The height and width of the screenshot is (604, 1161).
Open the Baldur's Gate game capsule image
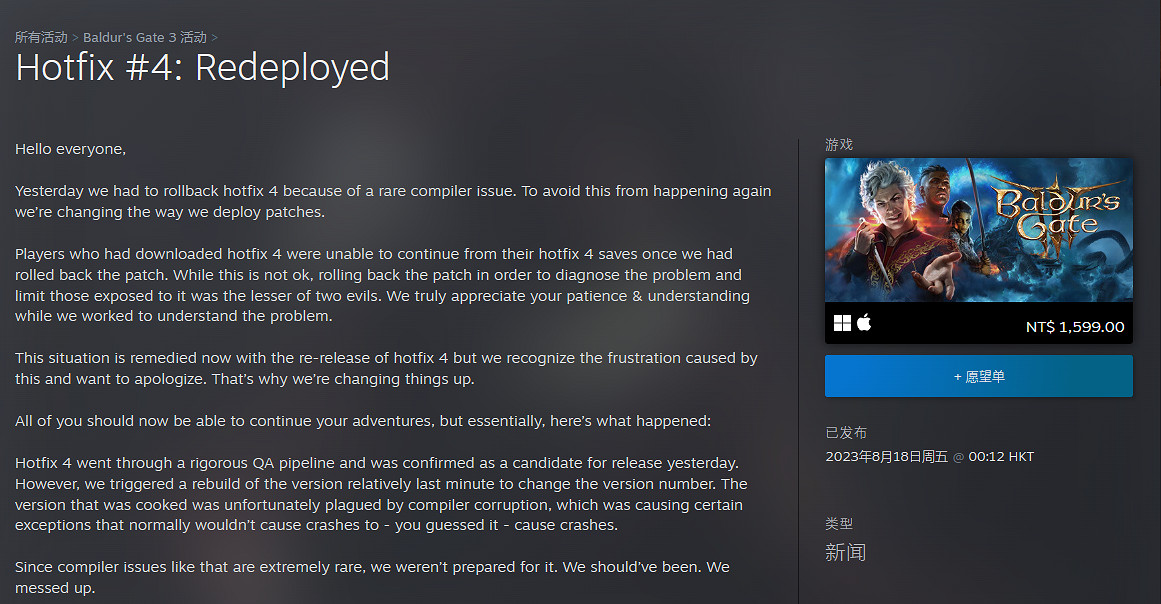(978, 230)
